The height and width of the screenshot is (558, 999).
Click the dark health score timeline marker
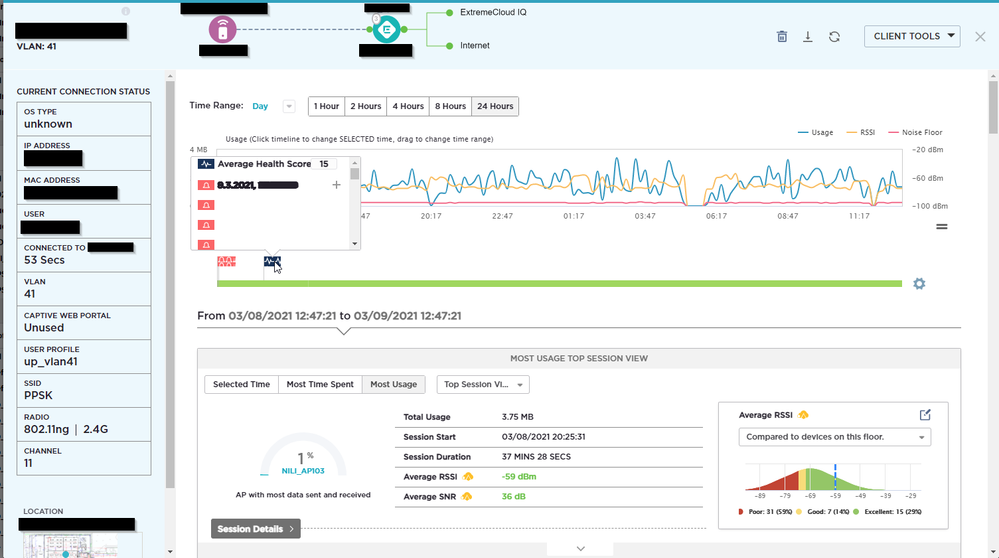tap(272, 261)
